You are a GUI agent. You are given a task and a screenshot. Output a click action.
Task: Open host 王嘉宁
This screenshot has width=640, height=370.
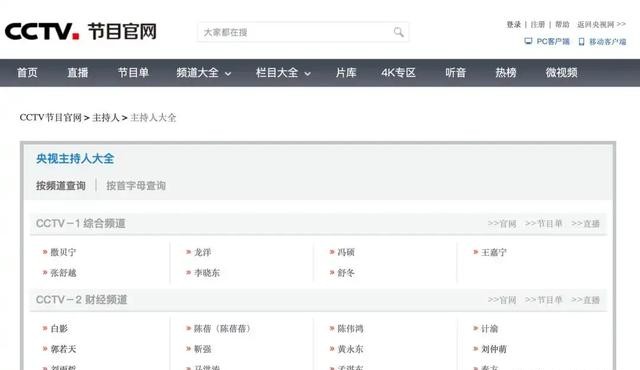coord(494,252)
